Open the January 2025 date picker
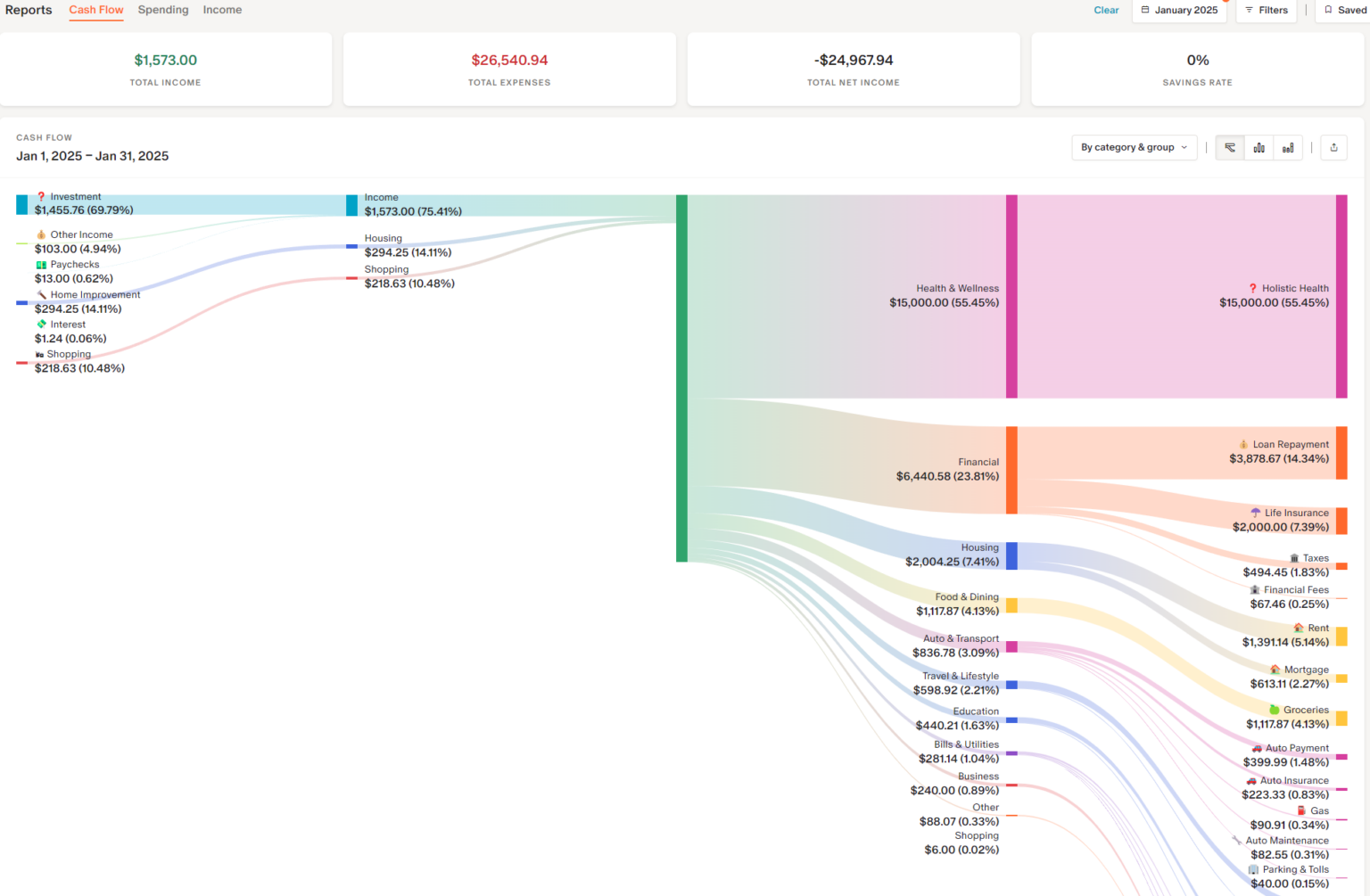Screen dimensions: 1370x896 click(x=1179, y=11)
